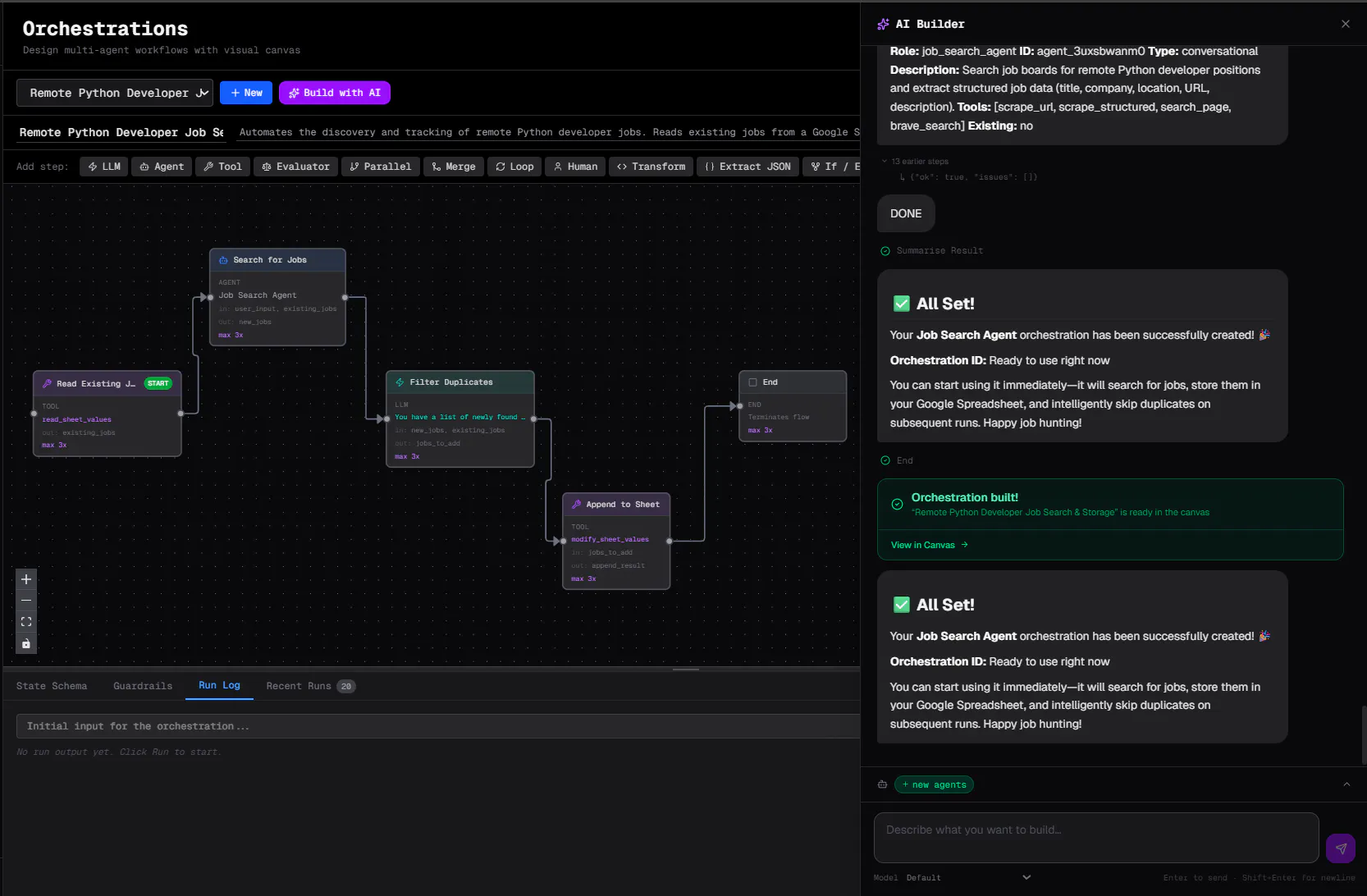Screen dimensions: 1367x896
Task: Click the square icon on End node
Action: 752,382
